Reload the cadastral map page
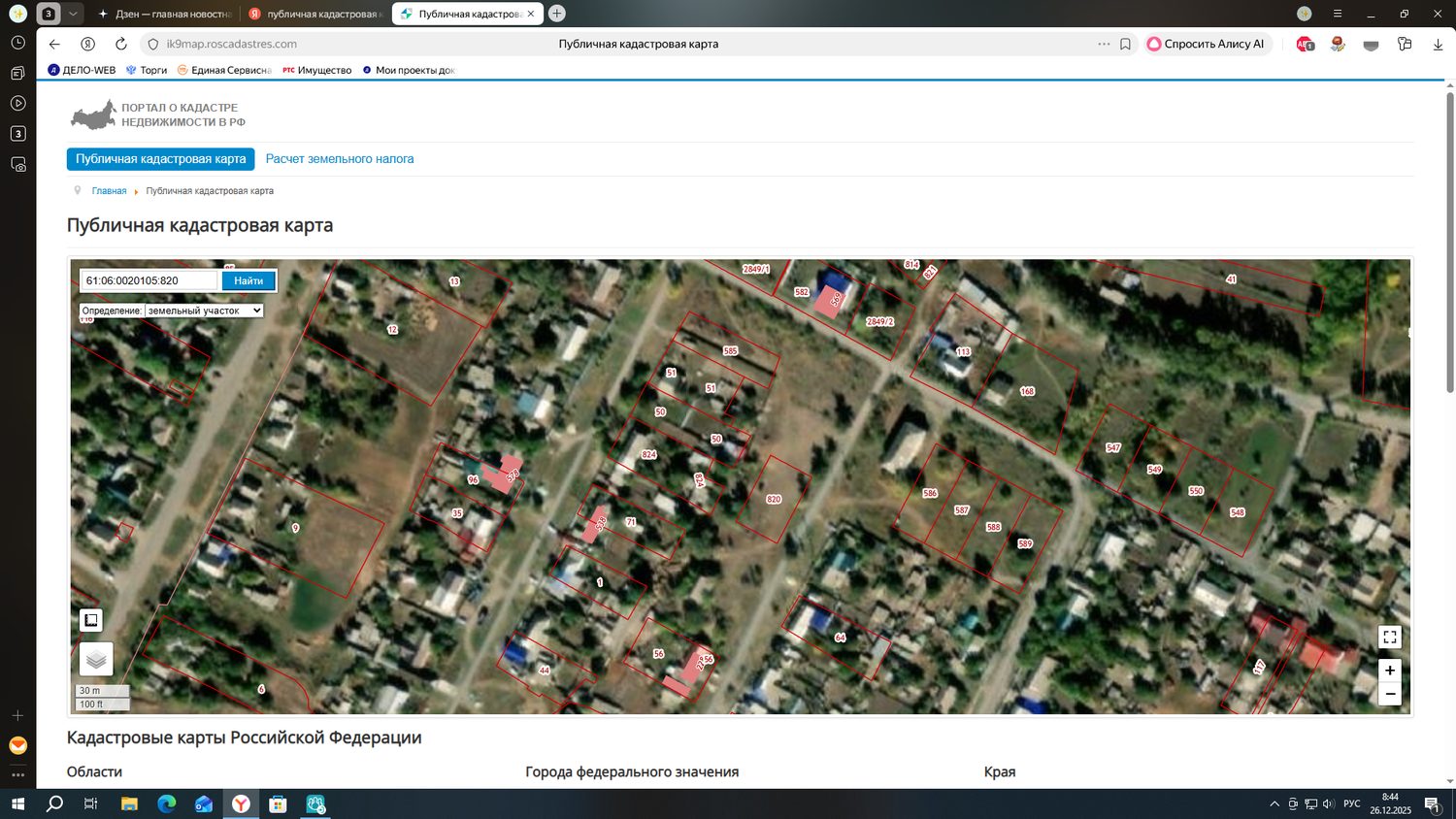The image size is (1456, 819). (121, 44)
